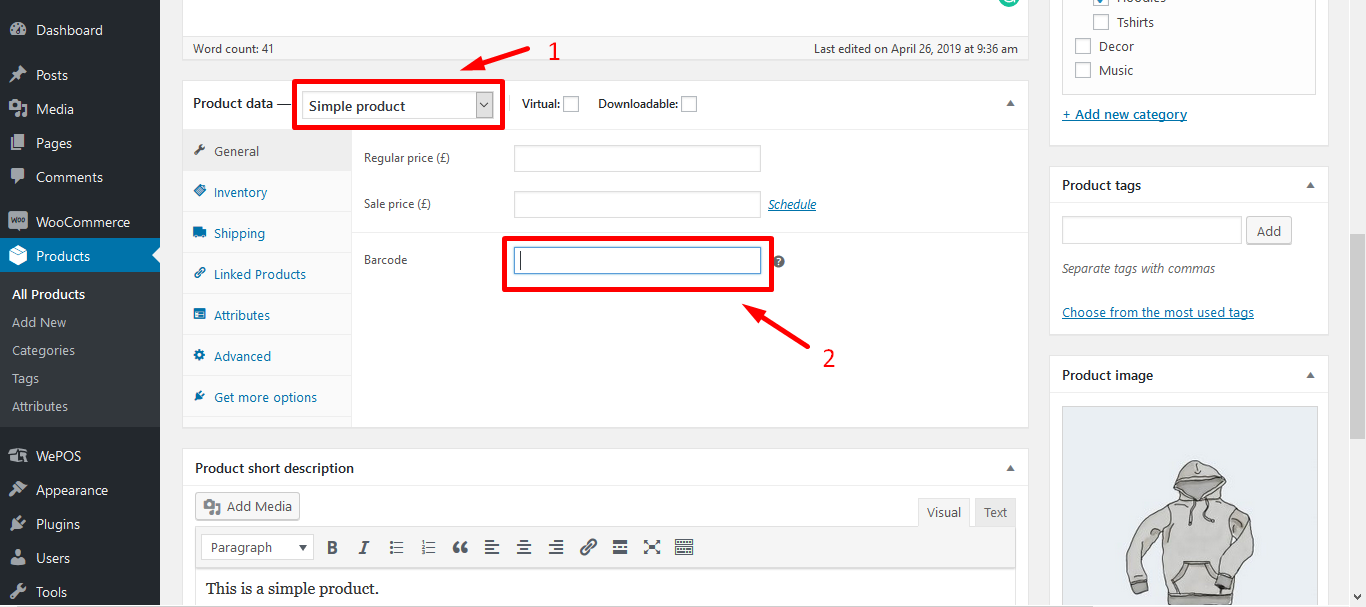Open the Inventory tab in Product data
Image resolution: width=1366 pixels, height=607 pixels.
[x=240, y=191]
